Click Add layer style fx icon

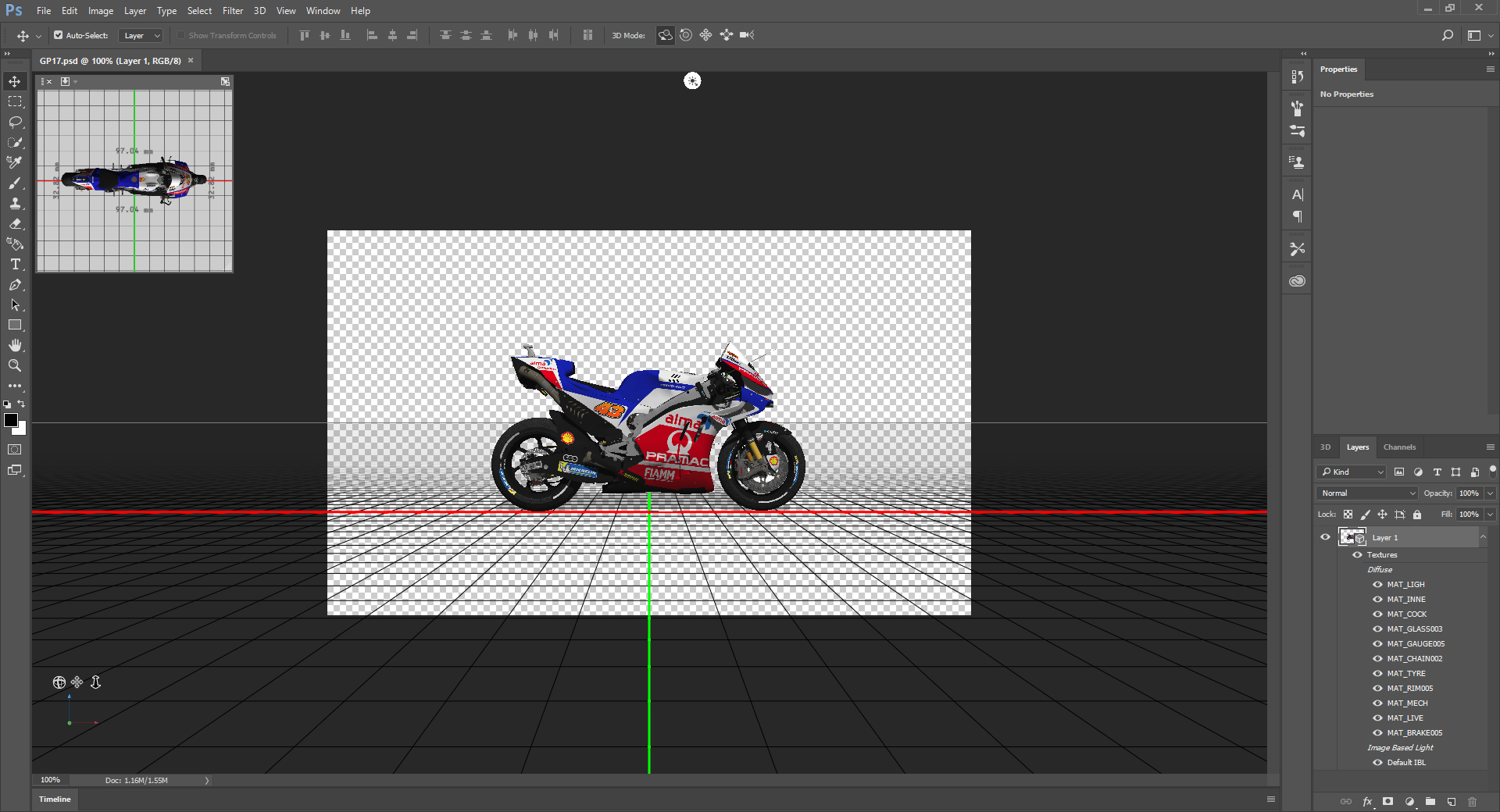[1367, 802]
